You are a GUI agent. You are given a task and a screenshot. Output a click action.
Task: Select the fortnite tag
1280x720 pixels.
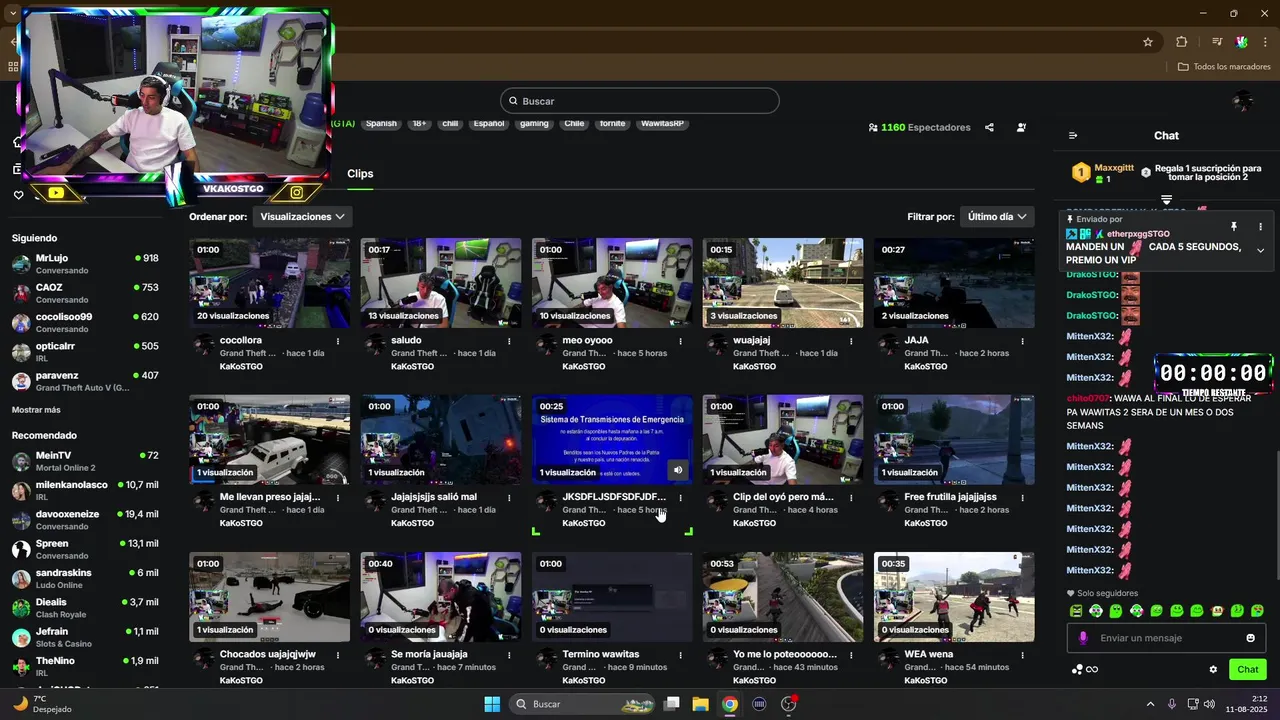(612, 124)
